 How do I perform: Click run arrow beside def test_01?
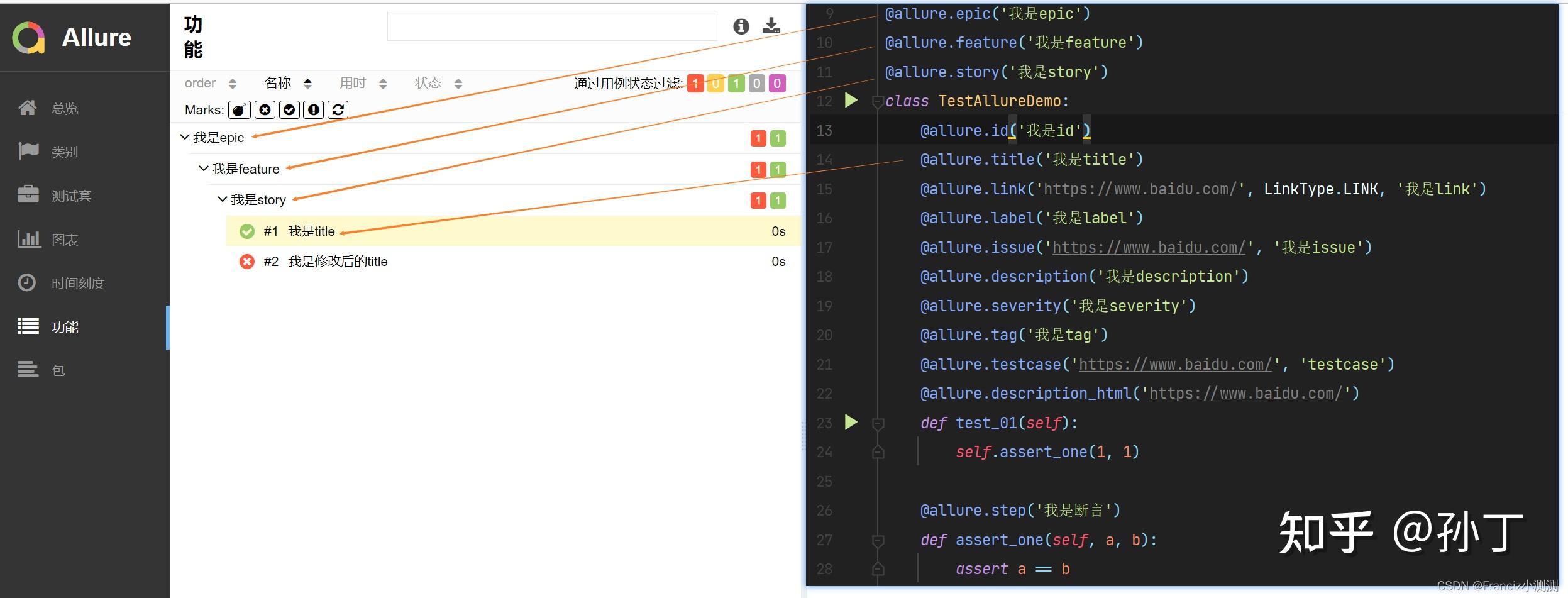pos(851,422)
